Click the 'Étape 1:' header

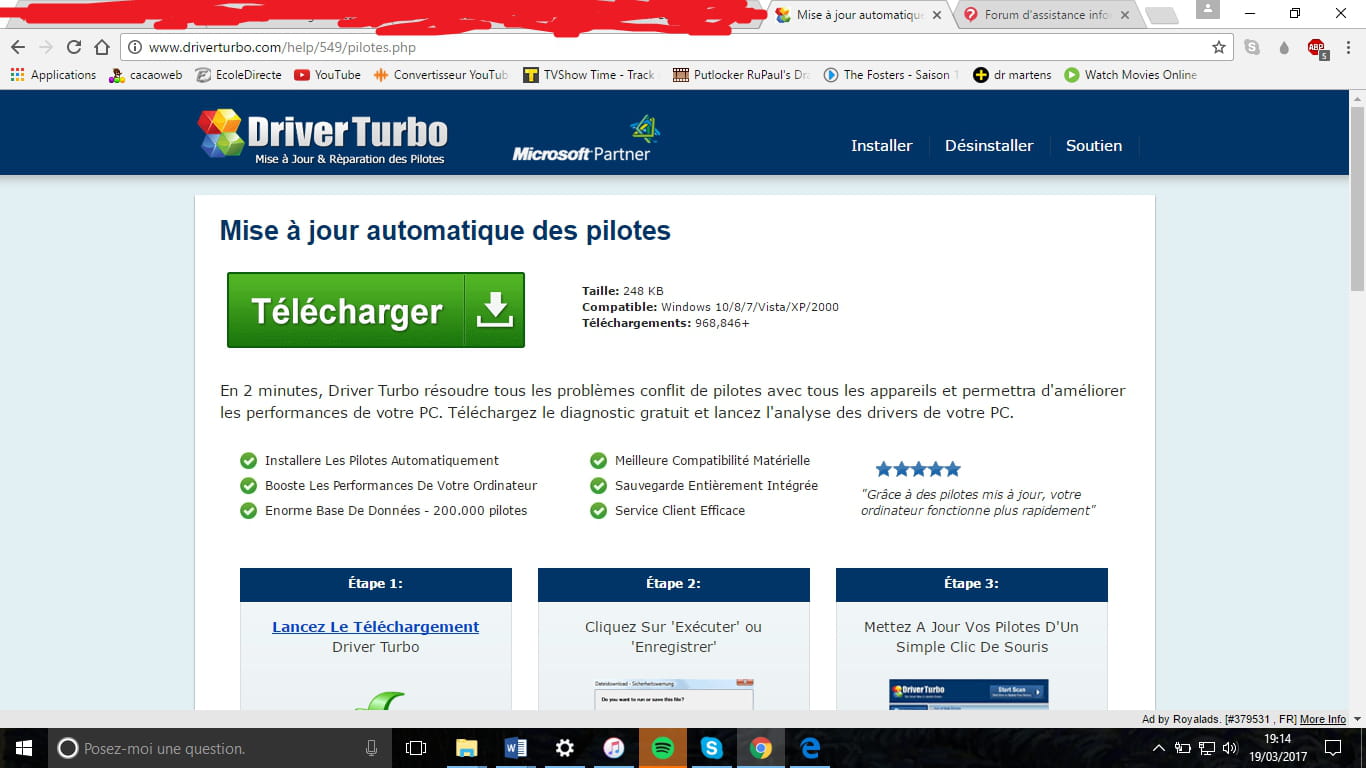coord(376,584)
